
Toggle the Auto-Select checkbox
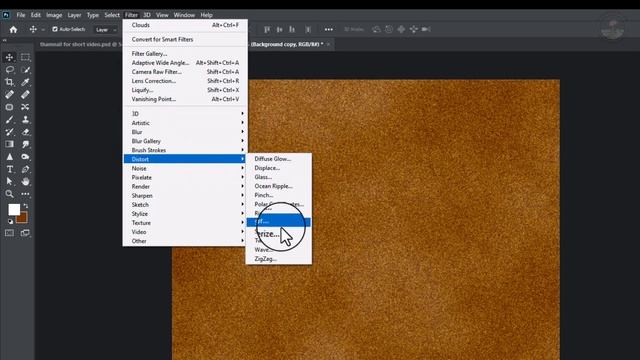tap(55, 29)
